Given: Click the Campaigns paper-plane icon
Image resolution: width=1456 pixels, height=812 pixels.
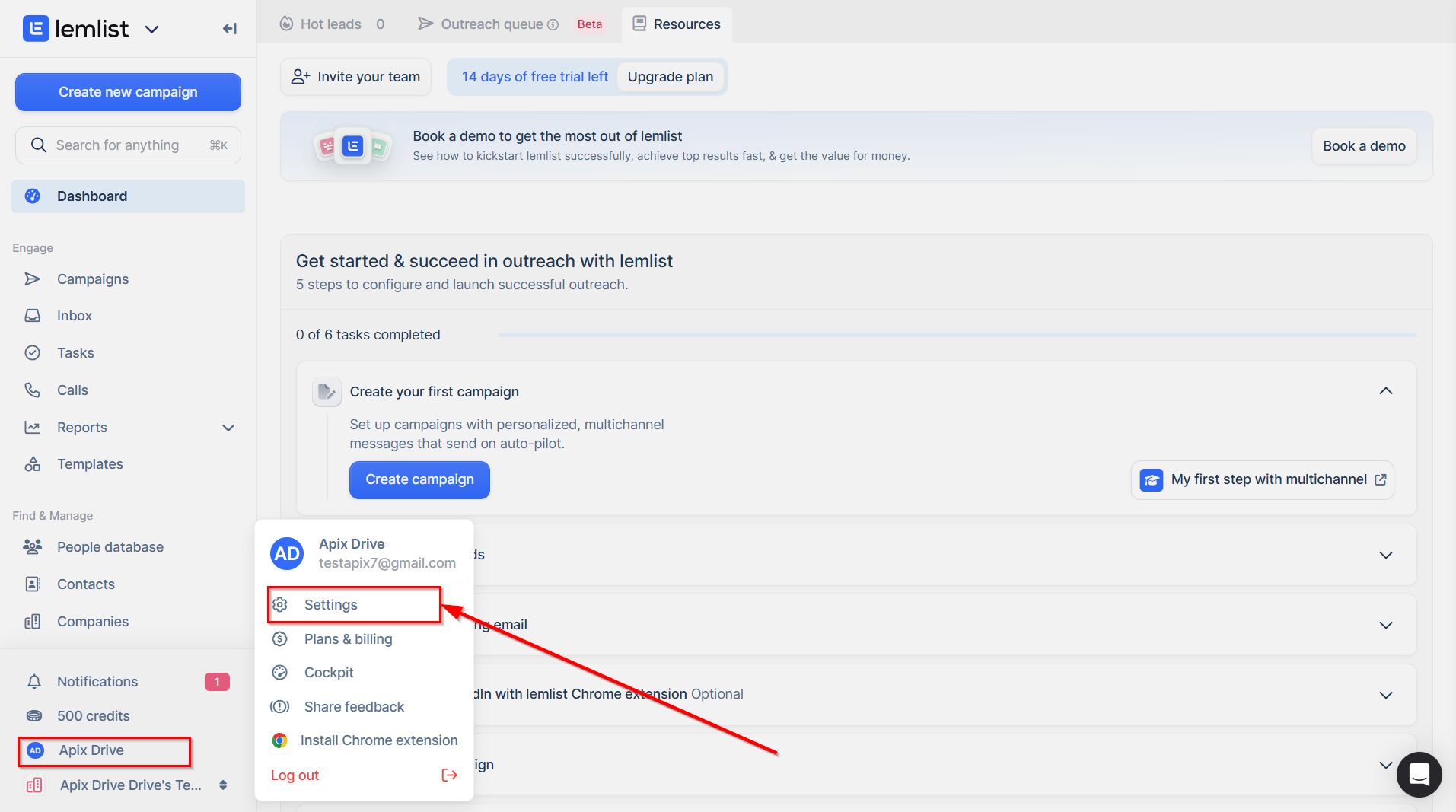Looking at the screenshot, I should [x=32, y=279].
